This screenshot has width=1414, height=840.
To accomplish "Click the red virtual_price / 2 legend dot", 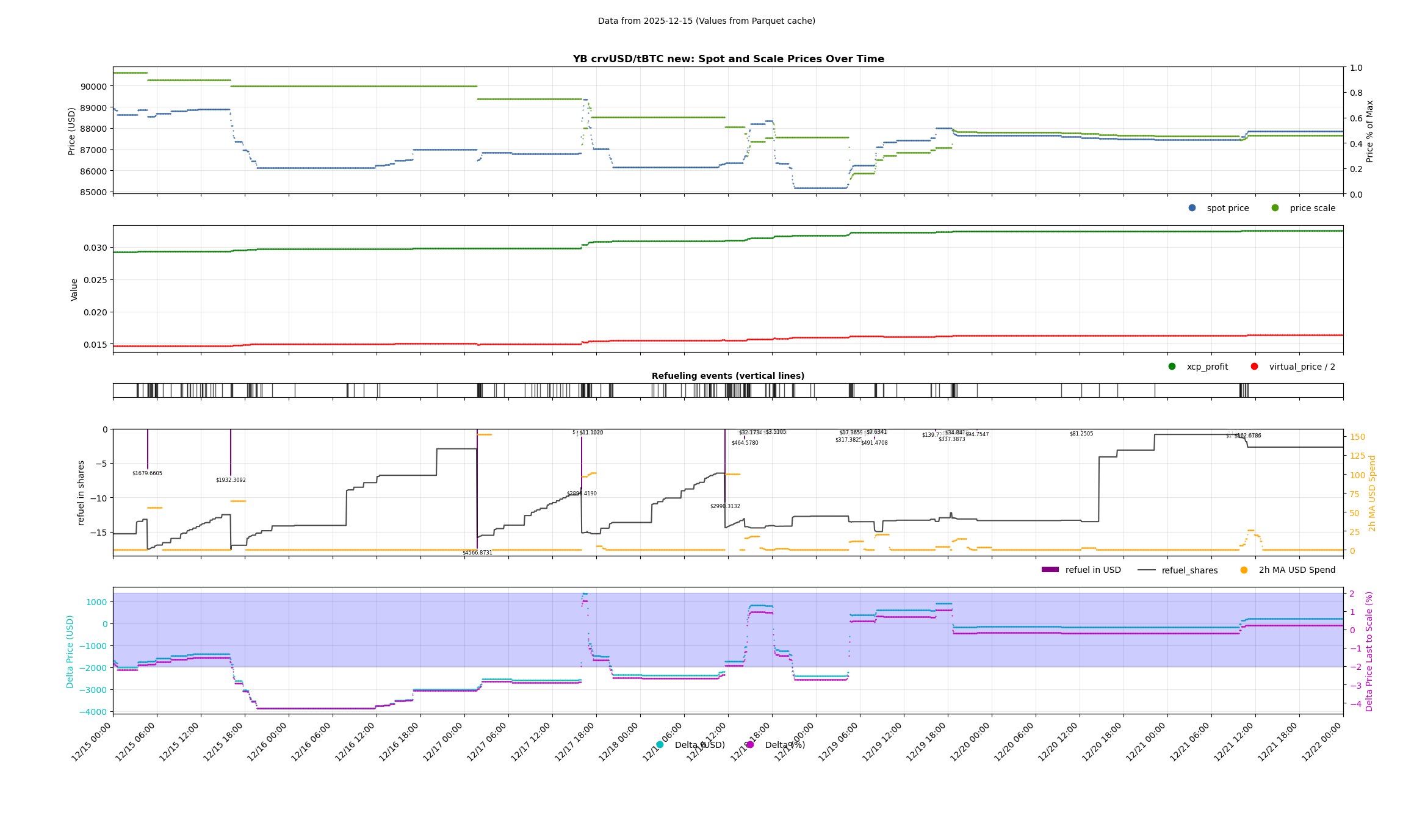I will tap(1254, 367).
